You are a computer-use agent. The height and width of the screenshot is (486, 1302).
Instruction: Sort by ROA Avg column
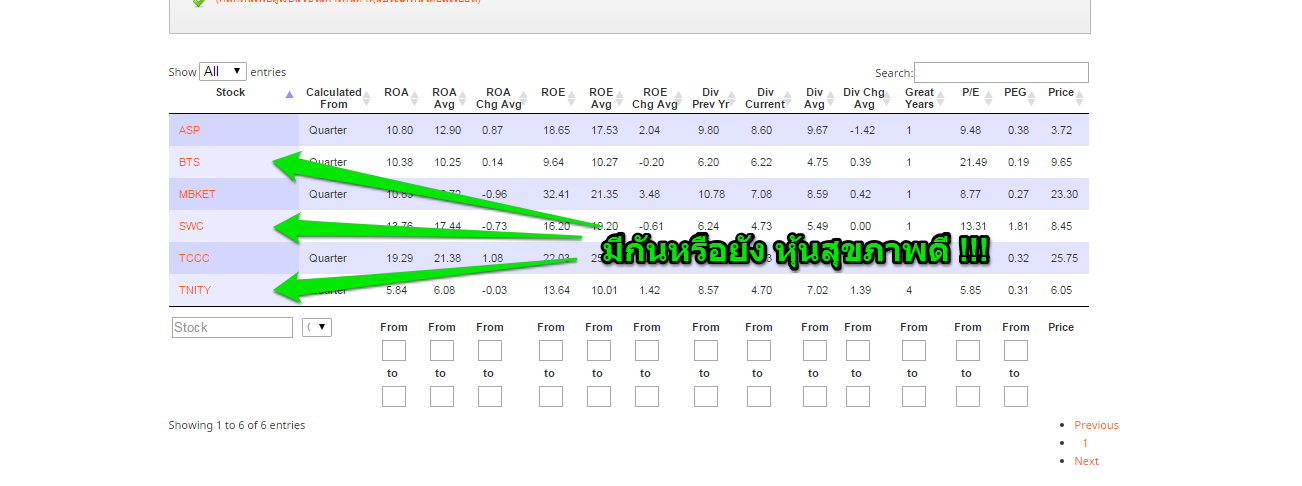448,98
